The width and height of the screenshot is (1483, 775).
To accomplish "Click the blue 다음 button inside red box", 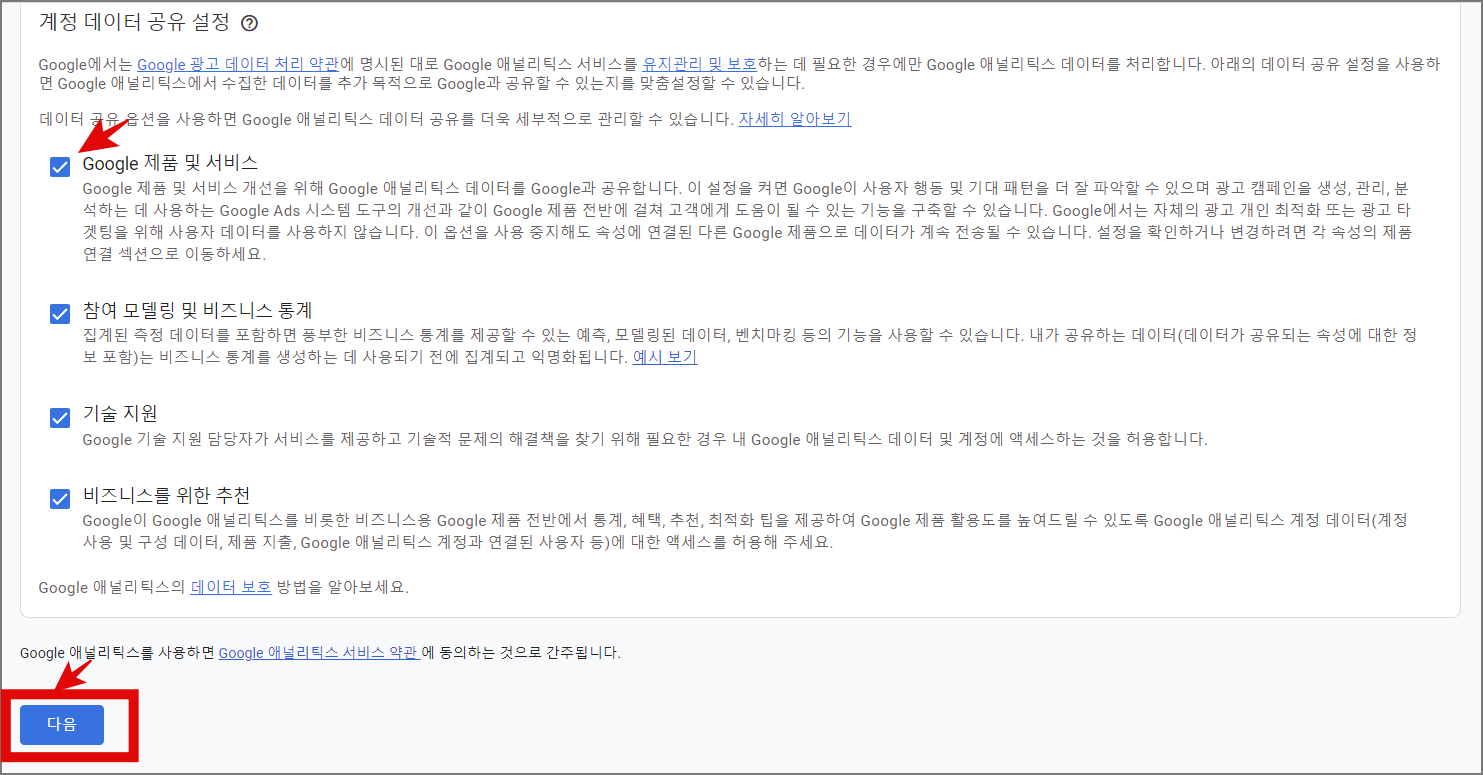I will [62, 724].
